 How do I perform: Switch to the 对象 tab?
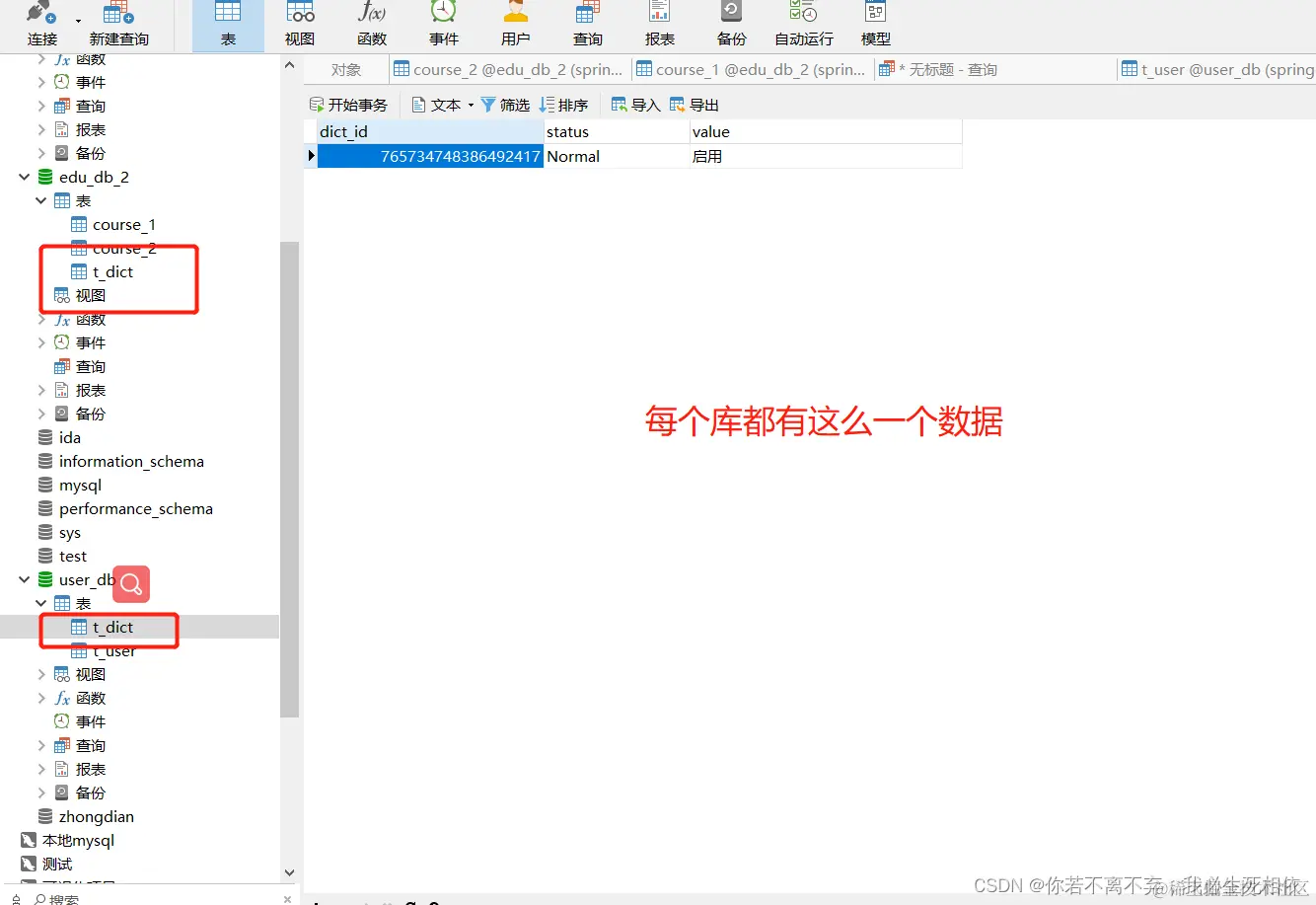click(x=345, y=68)
